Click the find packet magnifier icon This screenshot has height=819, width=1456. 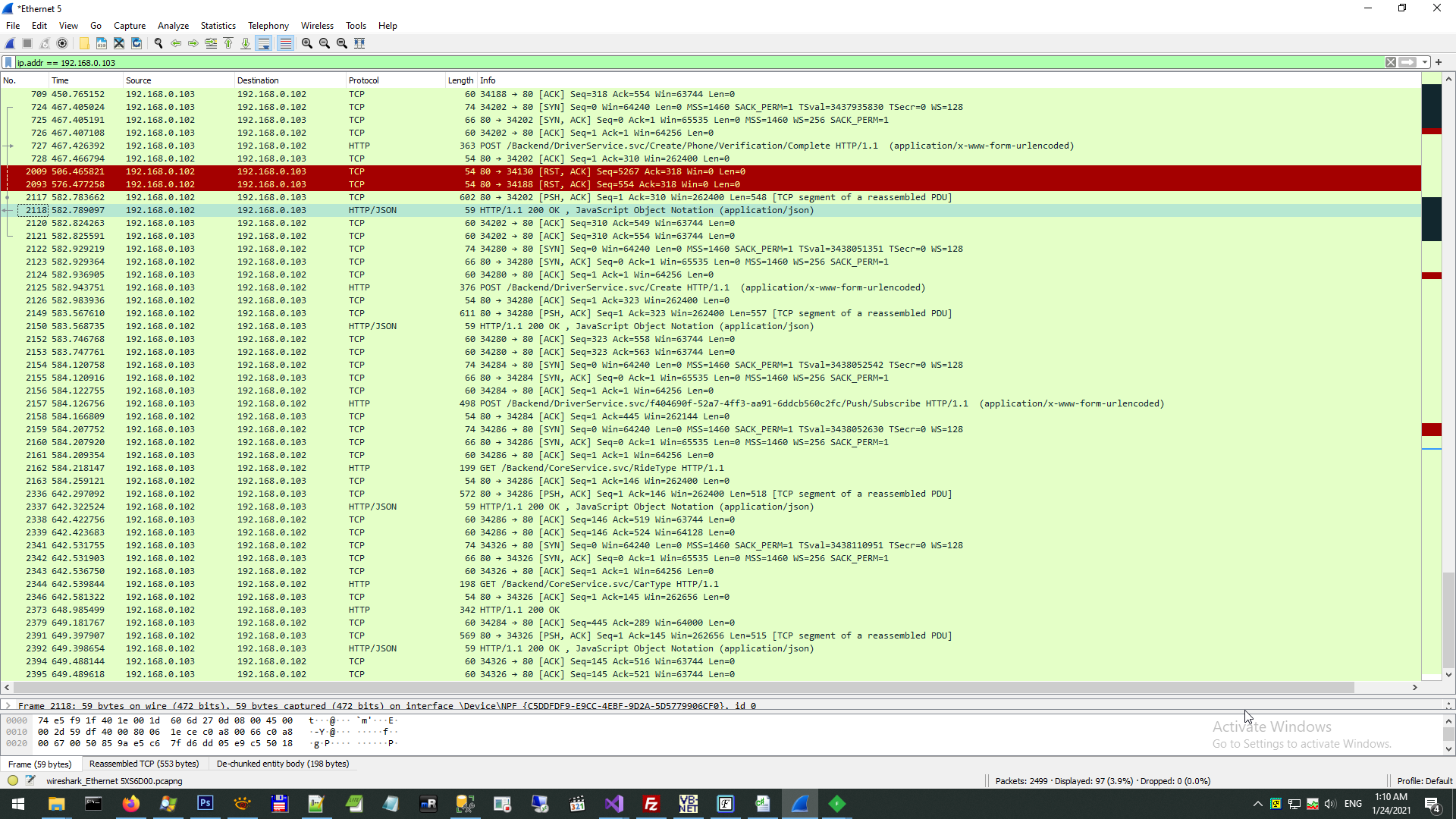(158, 43)
